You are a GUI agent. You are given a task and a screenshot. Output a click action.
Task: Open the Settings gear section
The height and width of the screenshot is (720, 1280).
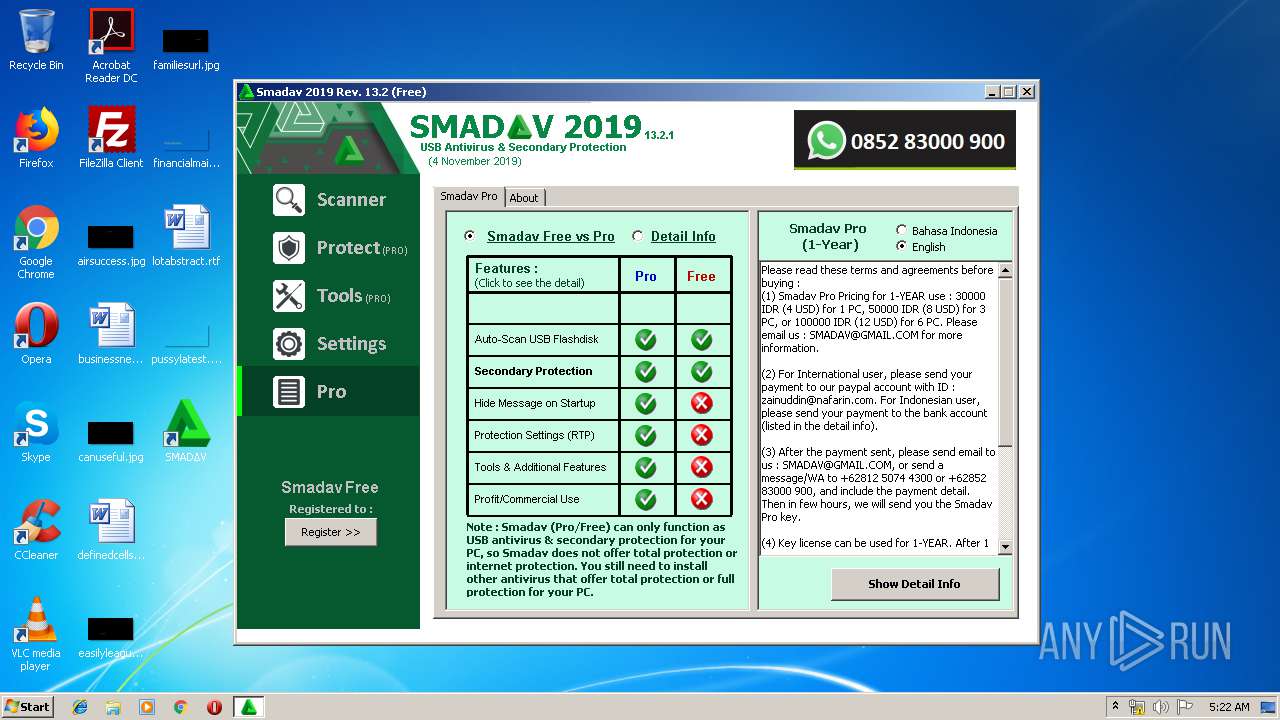329,344
